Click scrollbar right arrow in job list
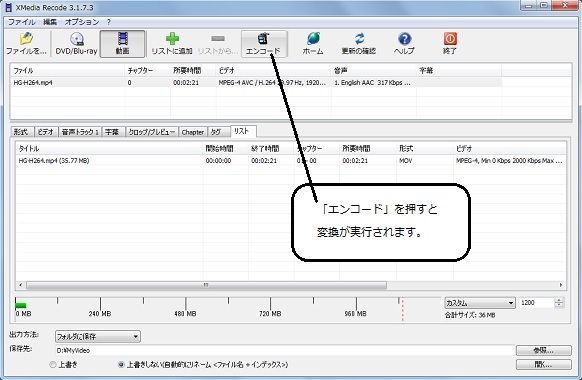The width and height of the screenshot is (582, 380). pos(561,285)
